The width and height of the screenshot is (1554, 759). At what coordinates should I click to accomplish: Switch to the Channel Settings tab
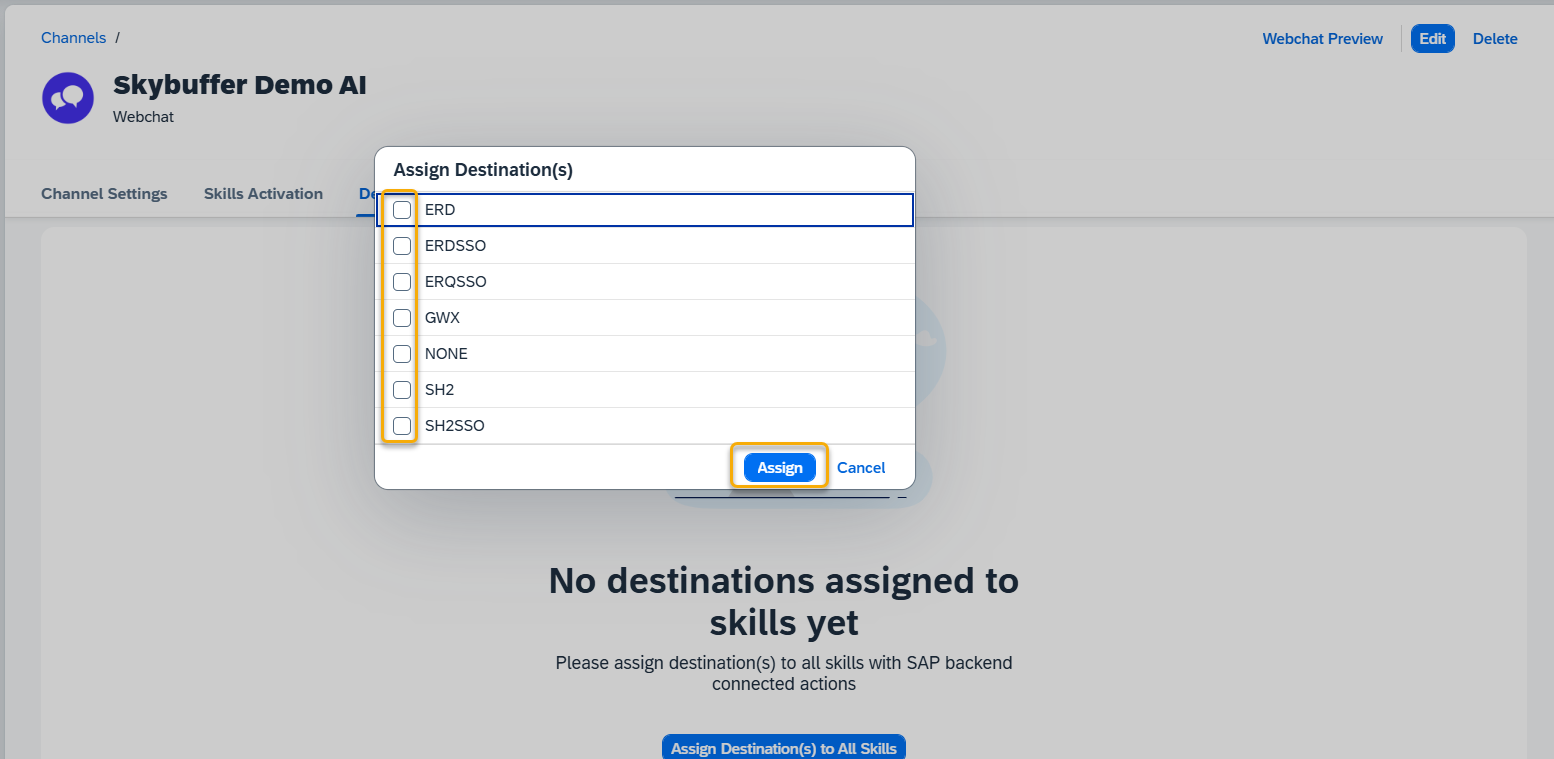click(x=104, y=194)
